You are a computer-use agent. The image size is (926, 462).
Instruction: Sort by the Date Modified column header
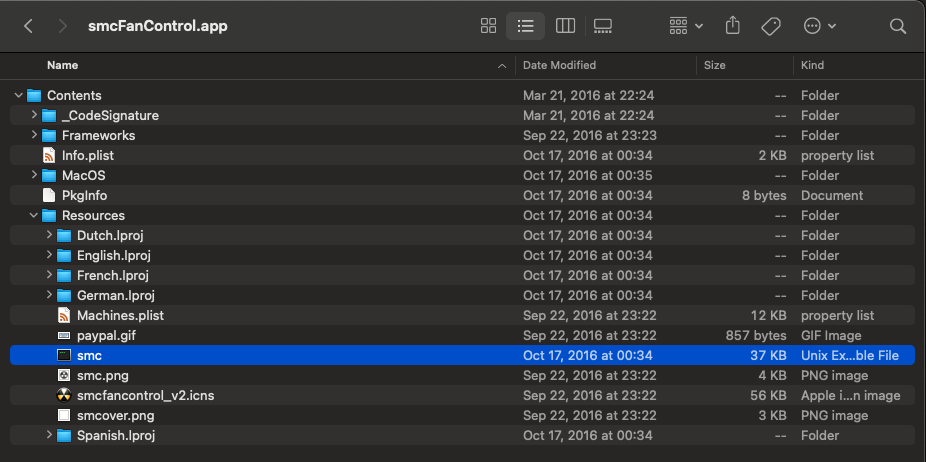point(559,65)
